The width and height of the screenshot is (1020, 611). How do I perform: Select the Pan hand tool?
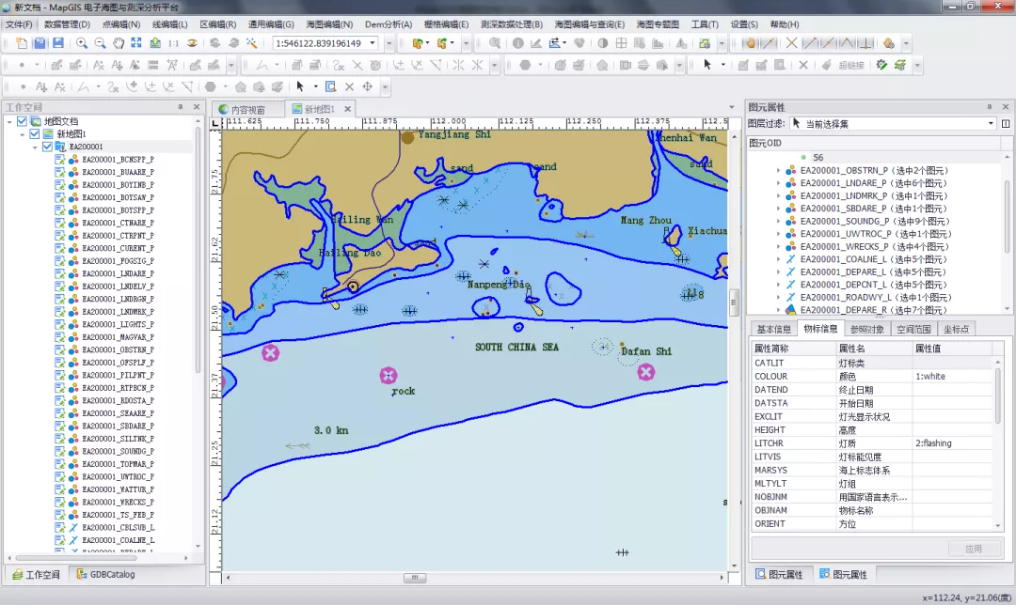click(x=118, y=44)
